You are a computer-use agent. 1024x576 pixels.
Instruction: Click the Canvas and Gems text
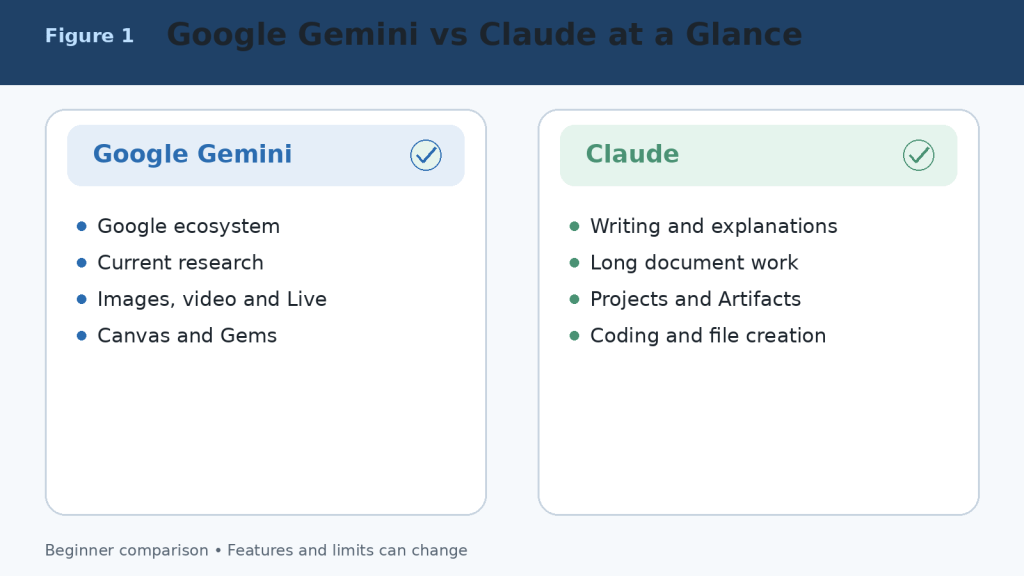(187, 336)
